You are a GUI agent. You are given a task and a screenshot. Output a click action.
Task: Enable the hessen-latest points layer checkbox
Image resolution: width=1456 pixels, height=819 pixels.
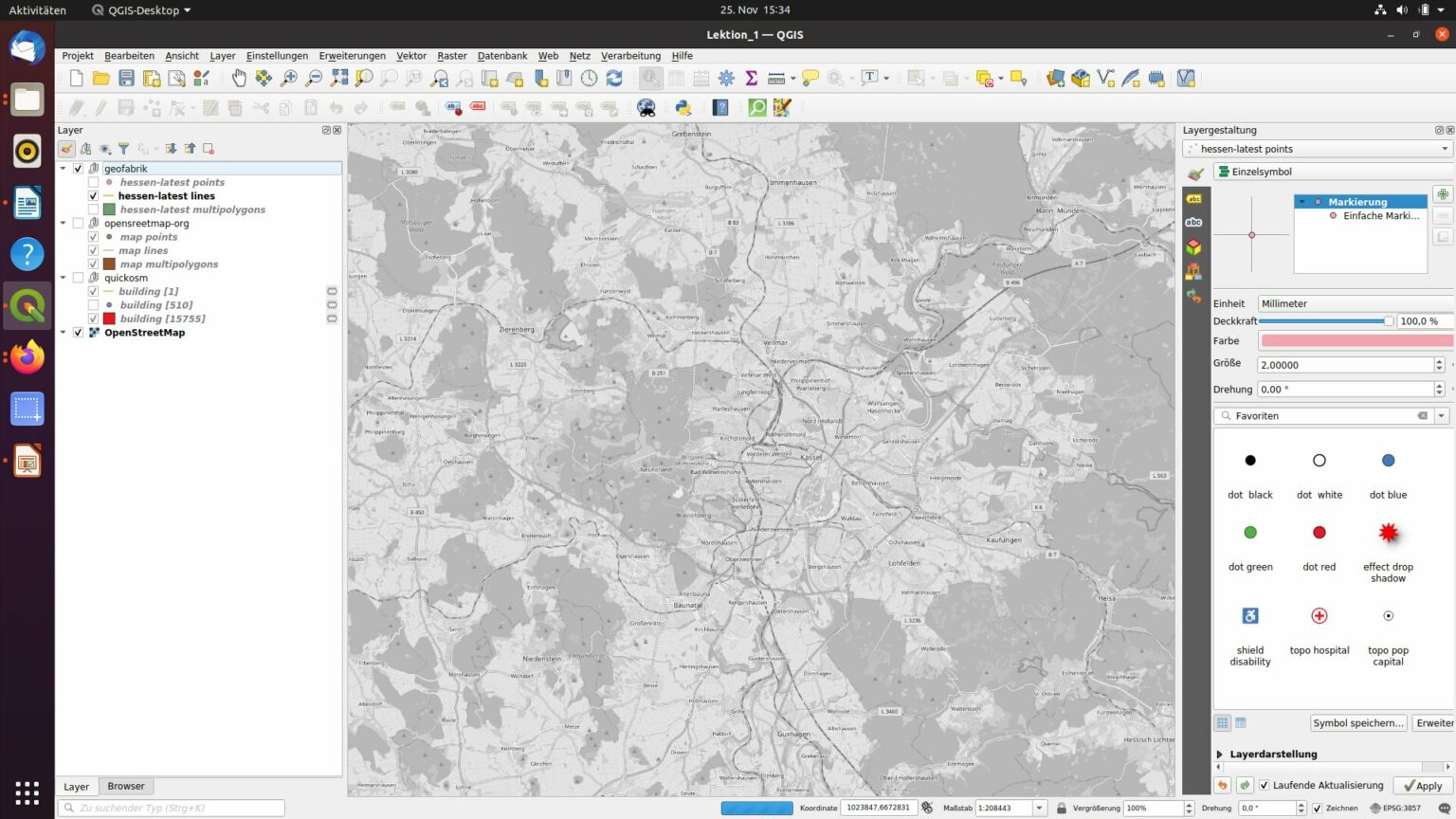pos(94,182)
